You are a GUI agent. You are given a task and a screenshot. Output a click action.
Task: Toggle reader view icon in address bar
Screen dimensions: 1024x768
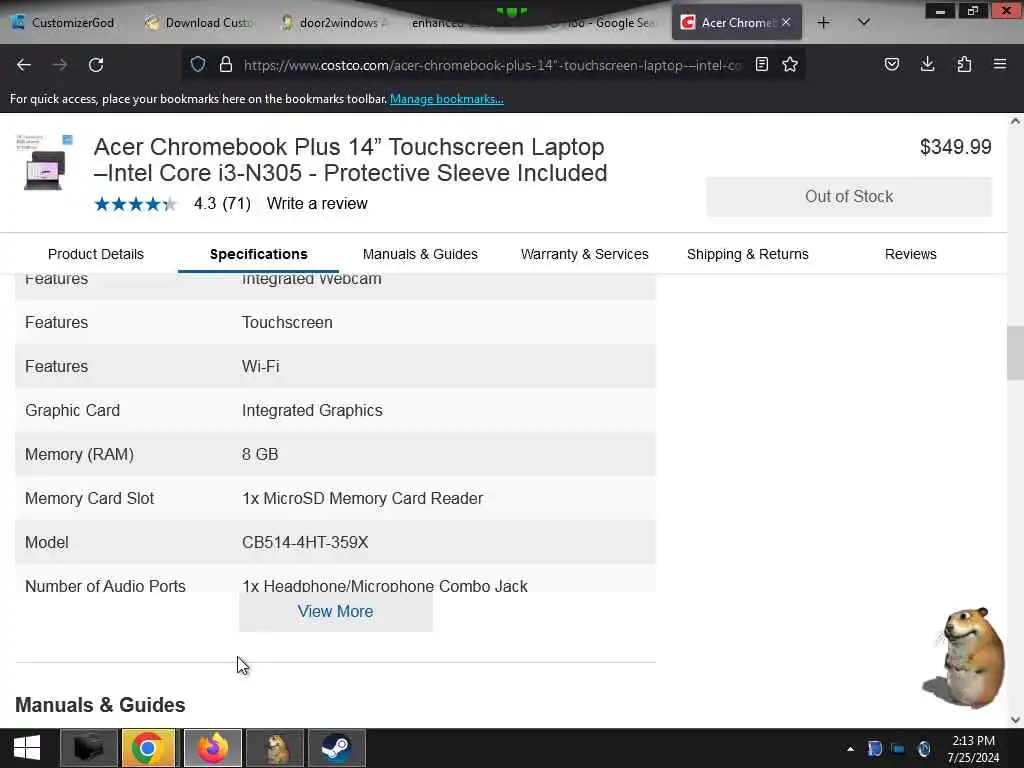pos(761,64)
